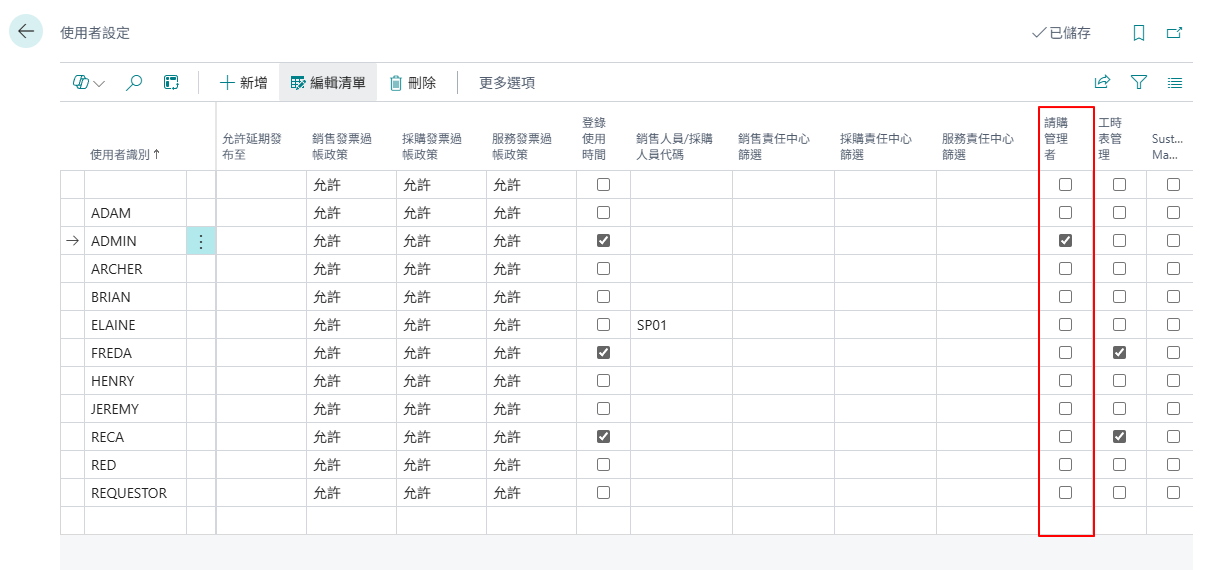Open ADAM 採購發票過帳政策 允許 dropdown
Image resolution: width=1230 pixels, height=570 pixels.
[441, 213]
